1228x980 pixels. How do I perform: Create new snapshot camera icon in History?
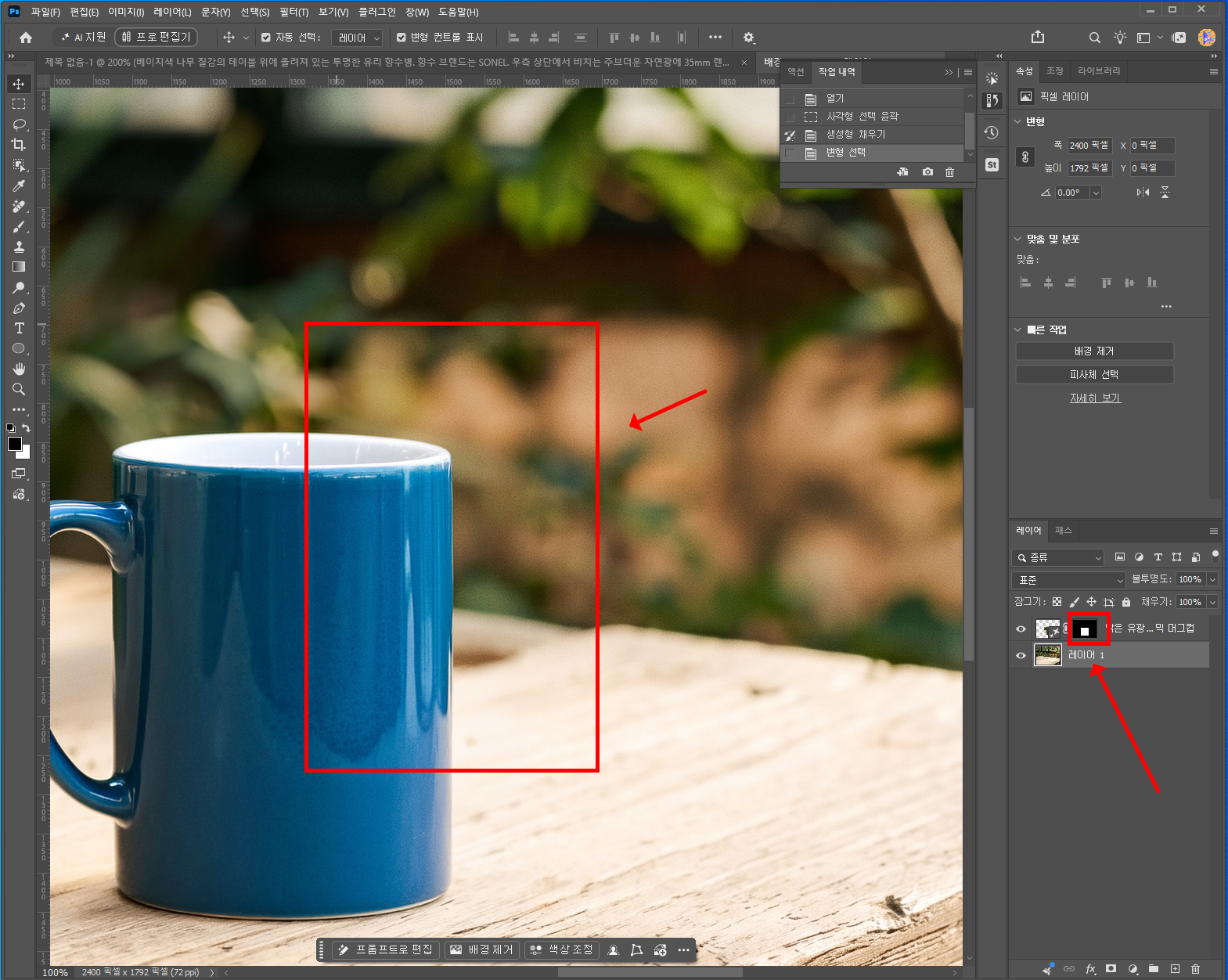point(927,172)
